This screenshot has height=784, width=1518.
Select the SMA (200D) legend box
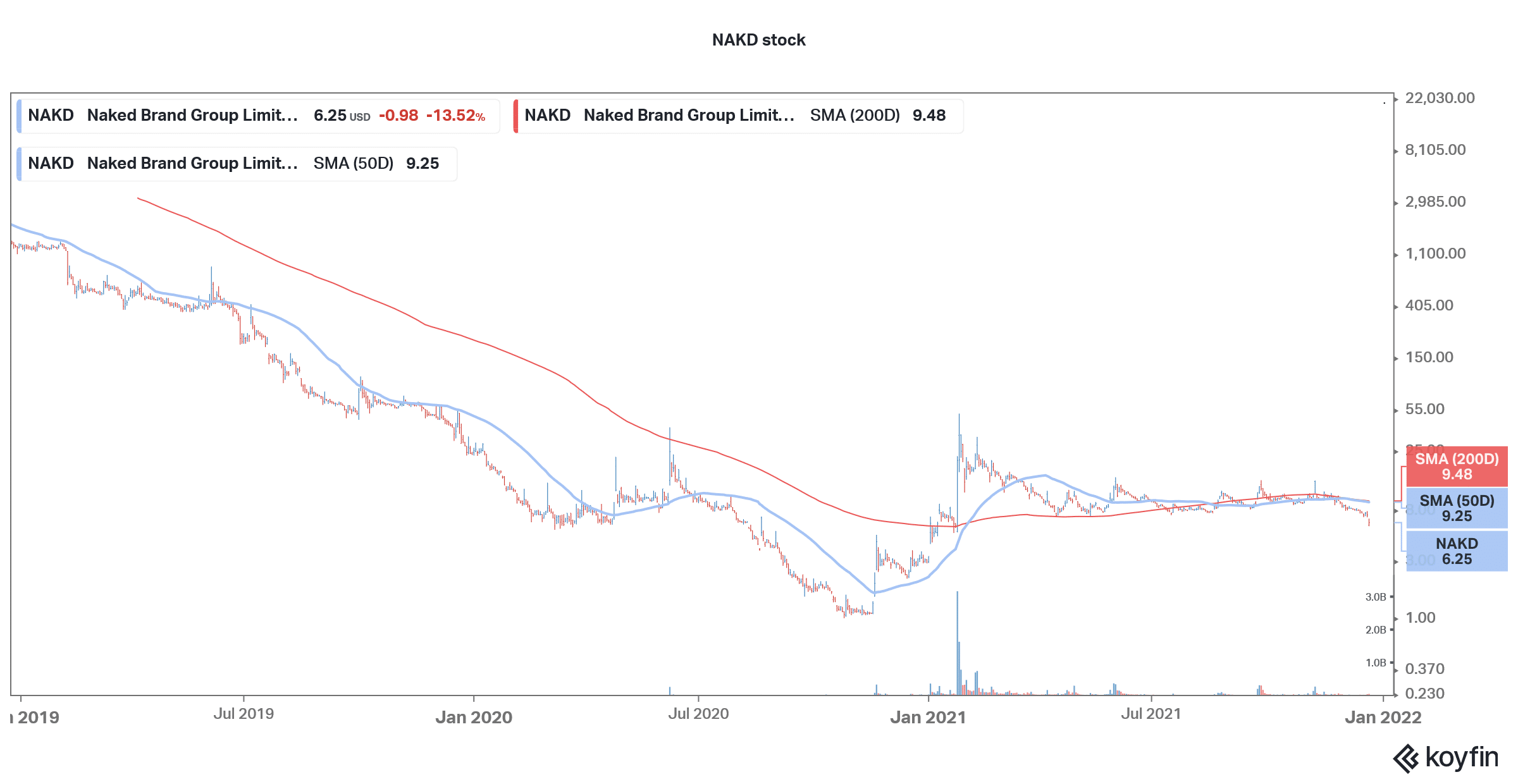click(738, 116)
